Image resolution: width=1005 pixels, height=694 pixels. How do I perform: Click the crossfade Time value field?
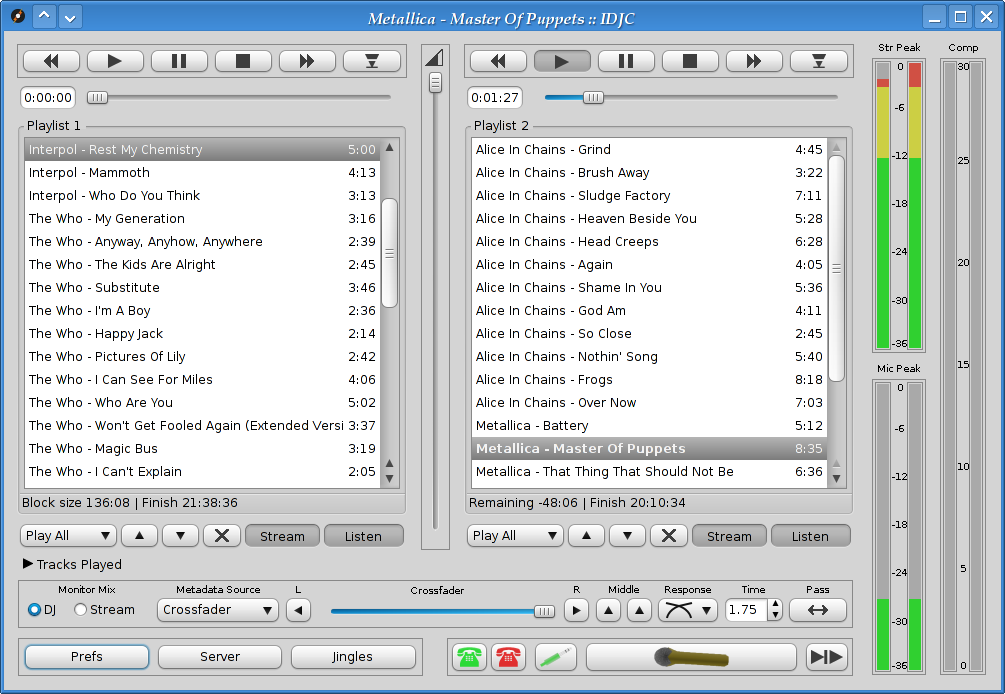coord(747,610)
